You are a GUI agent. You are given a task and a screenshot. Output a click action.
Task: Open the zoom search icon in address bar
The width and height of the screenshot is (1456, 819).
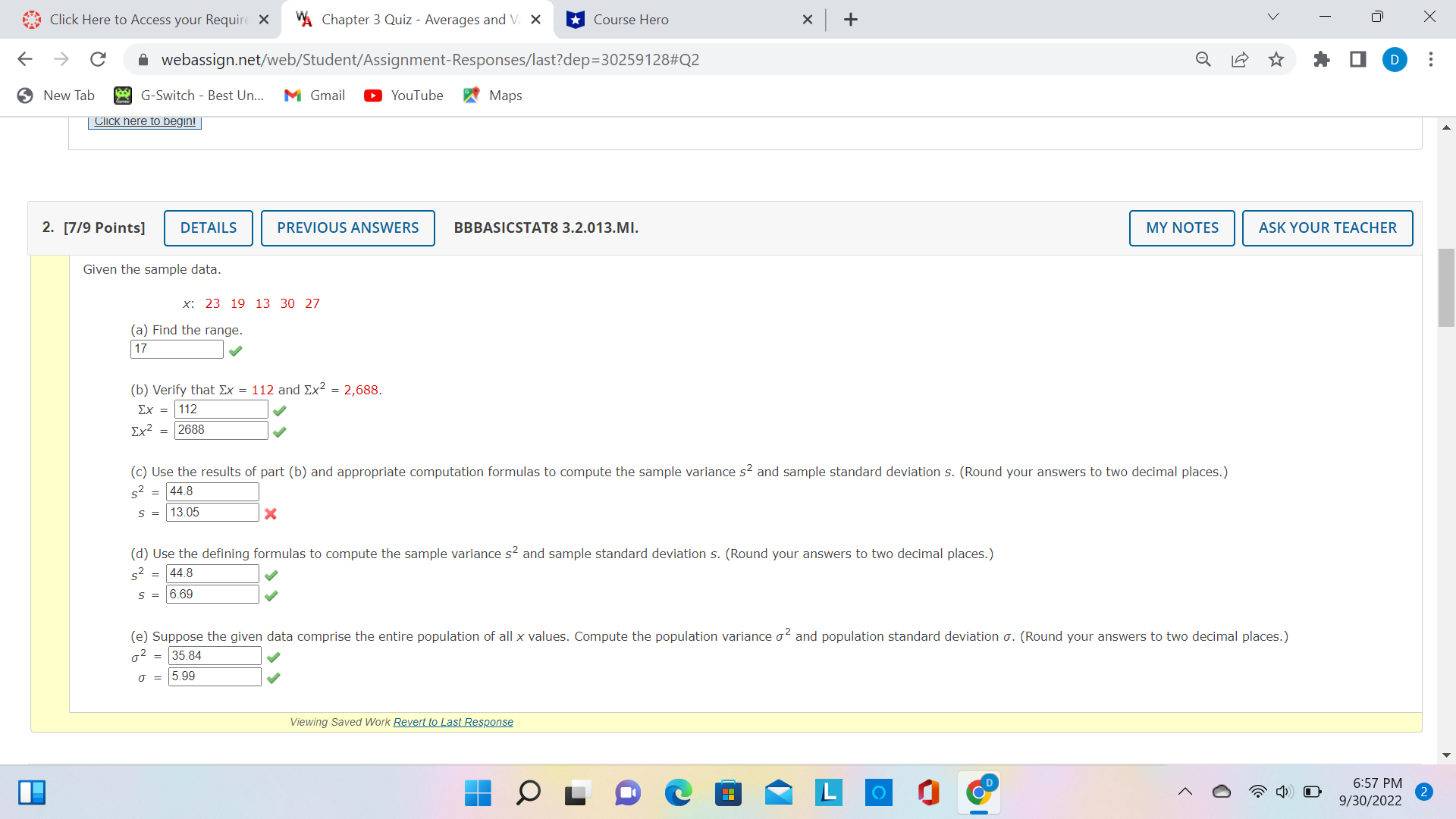(1203, 59)
